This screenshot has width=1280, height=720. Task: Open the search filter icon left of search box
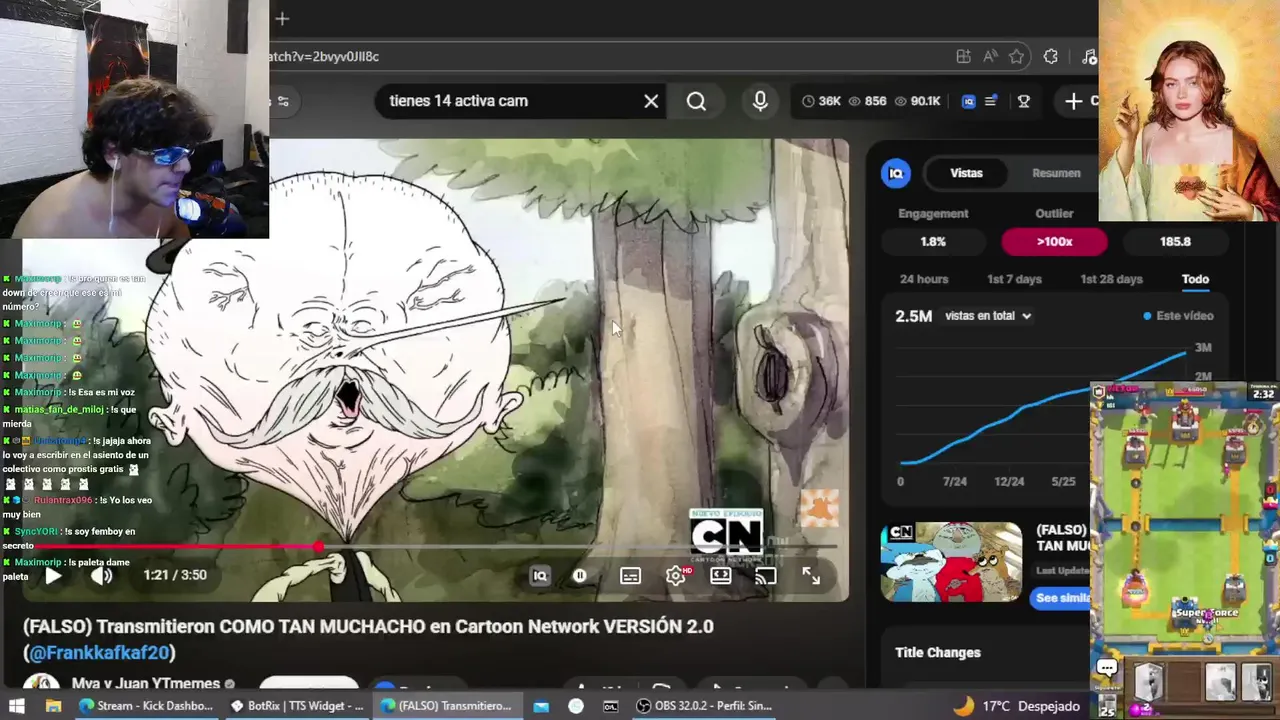point(282,101)
